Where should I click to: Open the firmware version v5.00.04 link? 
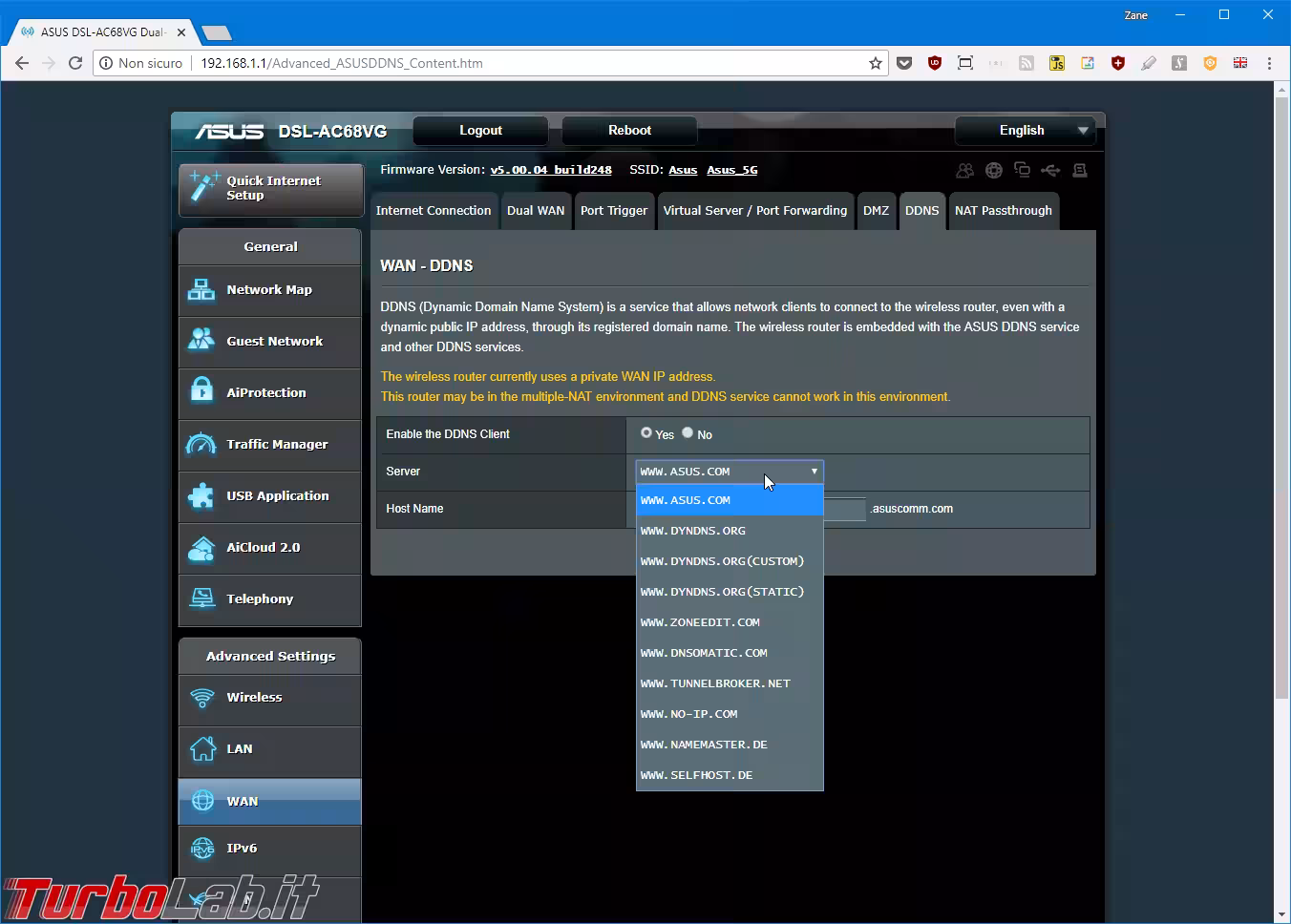[551, 170]
